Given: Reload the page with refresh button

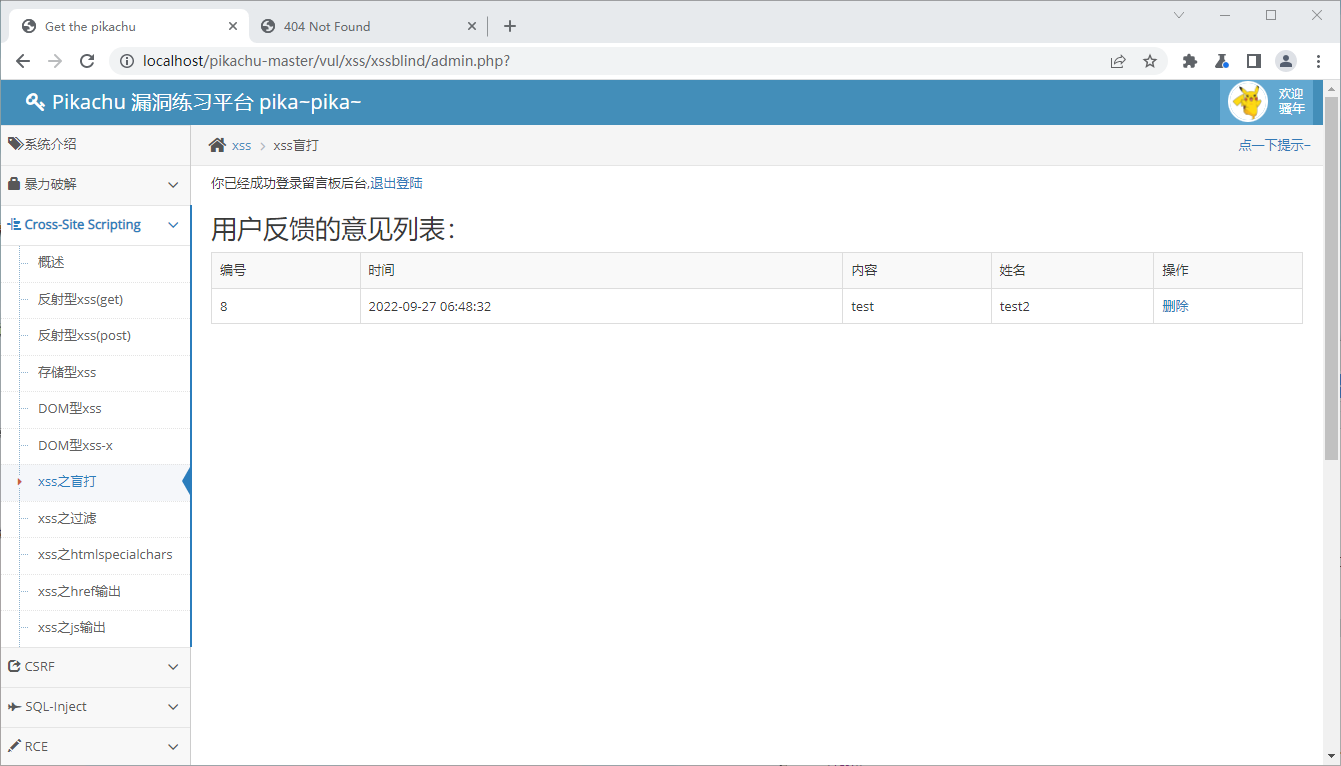Looking at the screenshot, I should click(x=87, y=61).
